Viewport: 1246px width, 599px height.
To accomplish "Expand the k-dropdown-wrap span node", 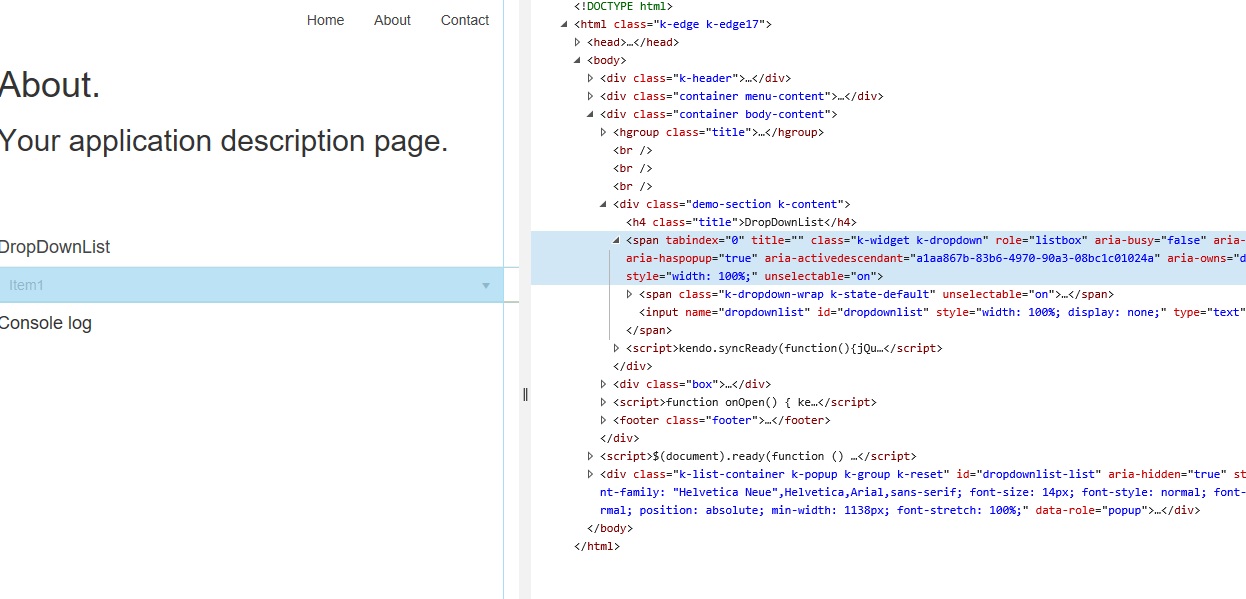I will click(630, 294).
